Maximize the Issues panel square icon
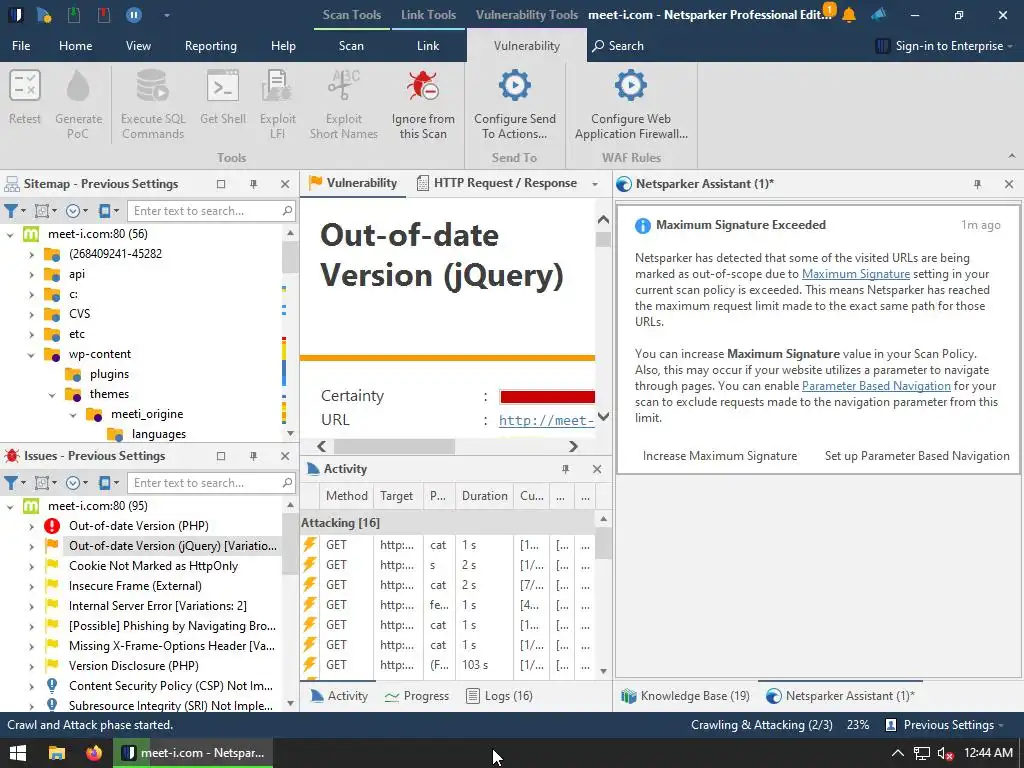This screenshot has width=1024, height=768. click(x=221, y=456)
